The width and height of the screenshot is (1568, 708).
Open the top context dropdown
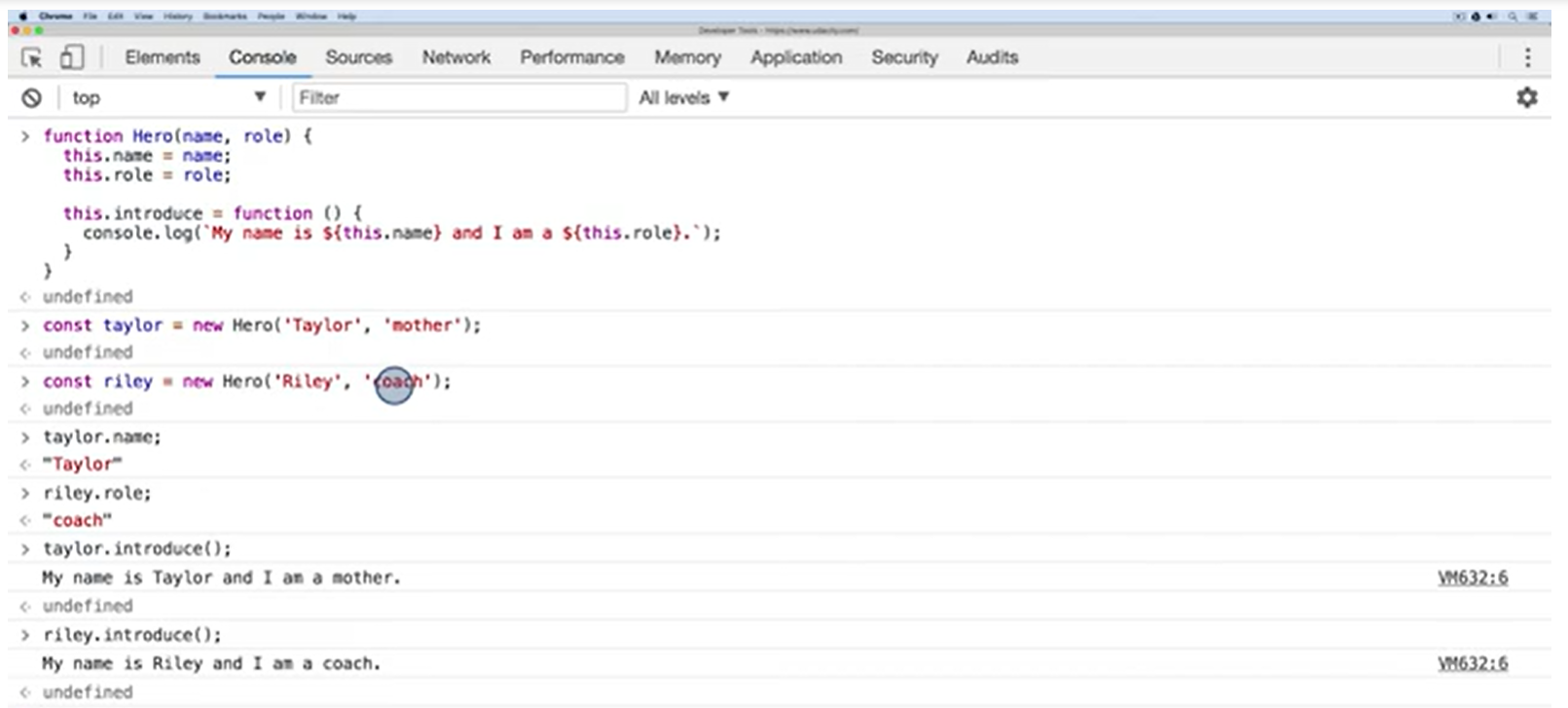tap(168, 97)
